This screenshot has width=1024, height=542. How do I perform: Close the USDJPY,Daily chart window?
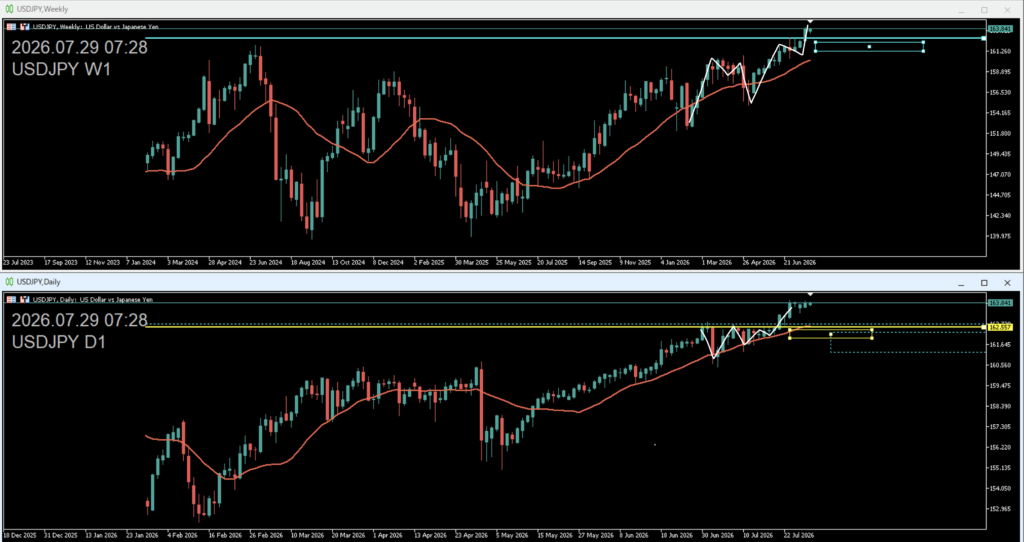[x=1008, y=283]
